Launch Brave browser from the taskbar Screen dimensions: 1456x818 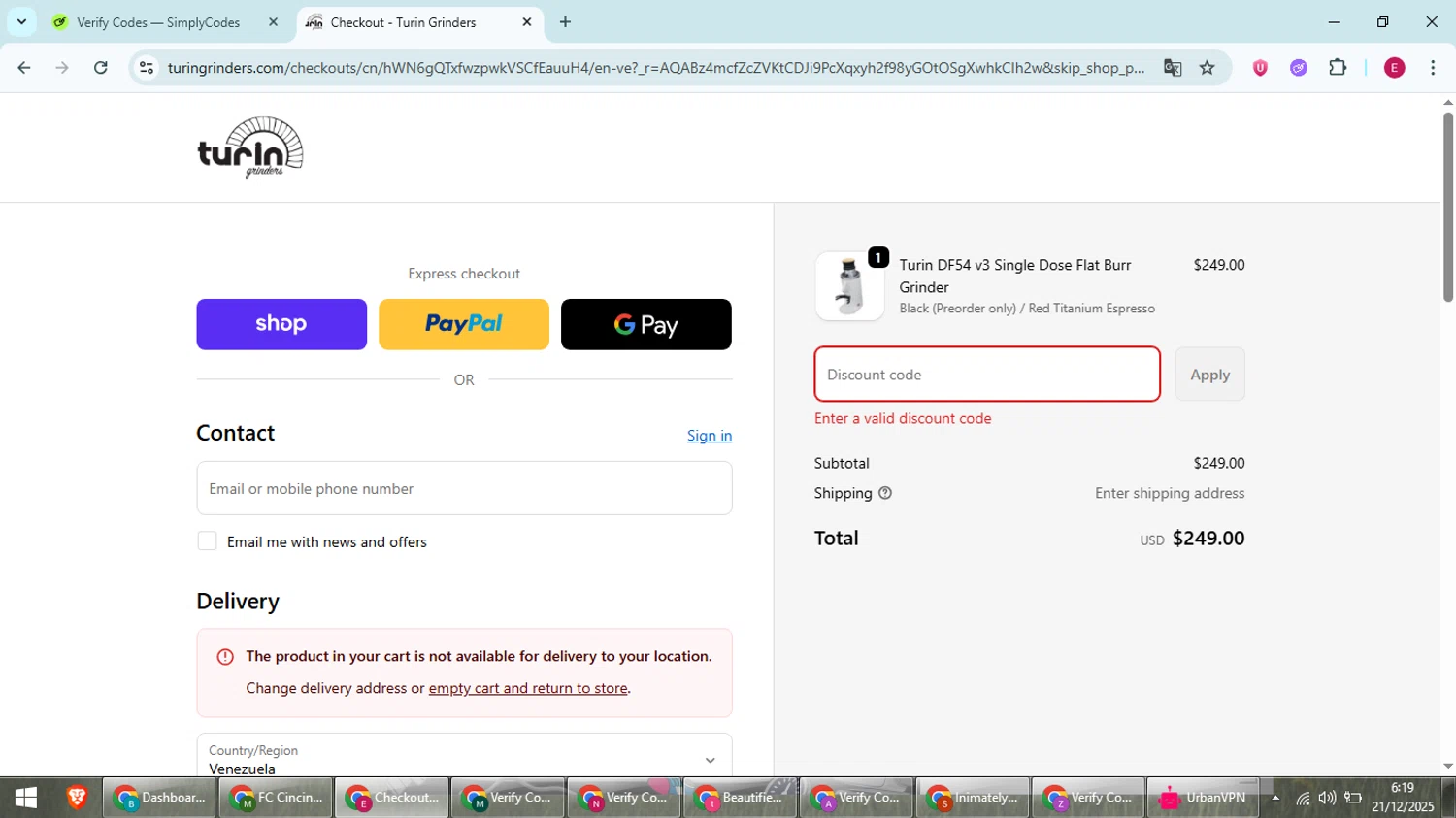[77, 798]
